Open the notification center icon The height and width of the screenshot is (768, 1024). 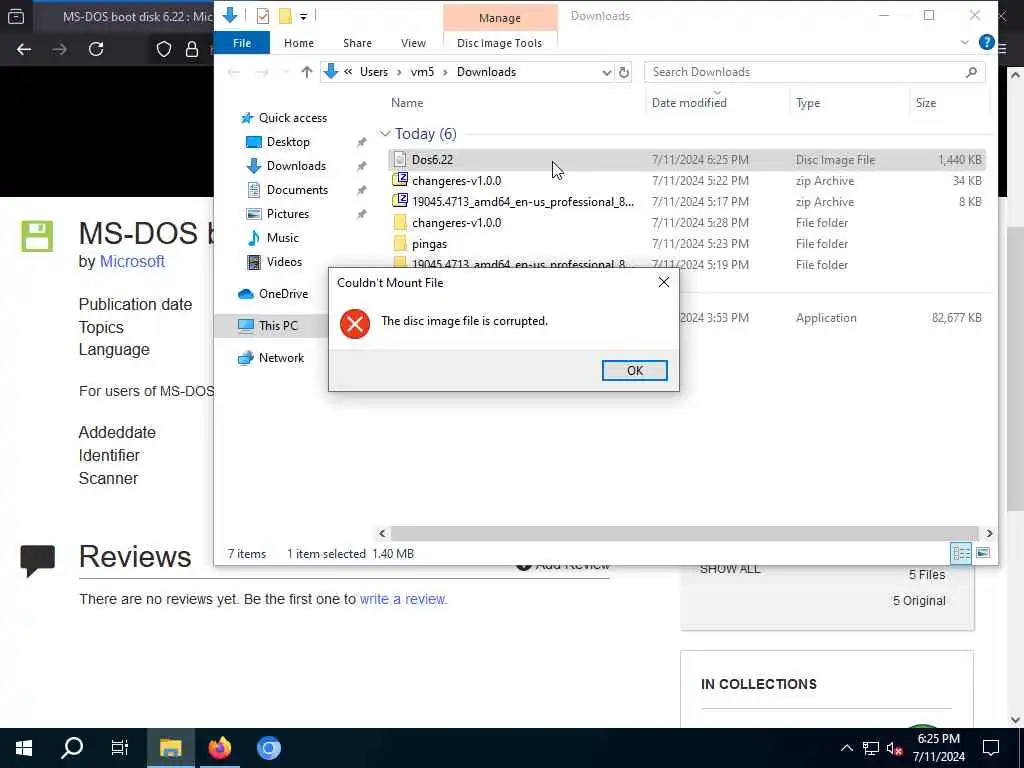(x=991, y=748)
